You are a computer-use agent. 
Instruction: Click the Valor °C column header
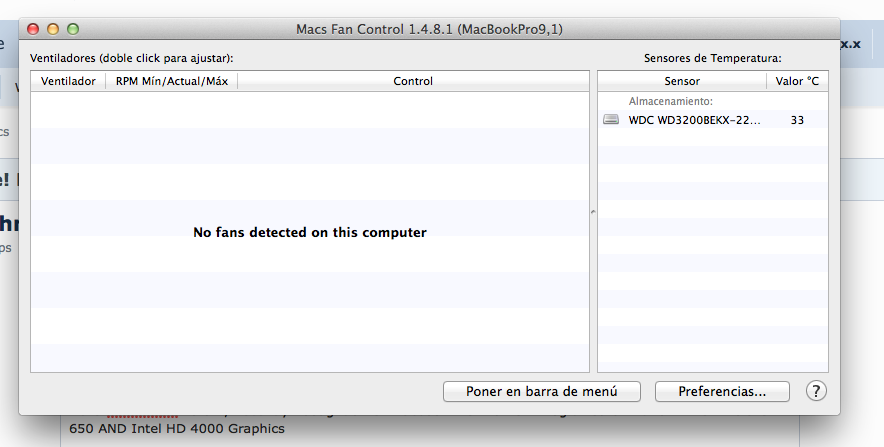coord(797,81)
